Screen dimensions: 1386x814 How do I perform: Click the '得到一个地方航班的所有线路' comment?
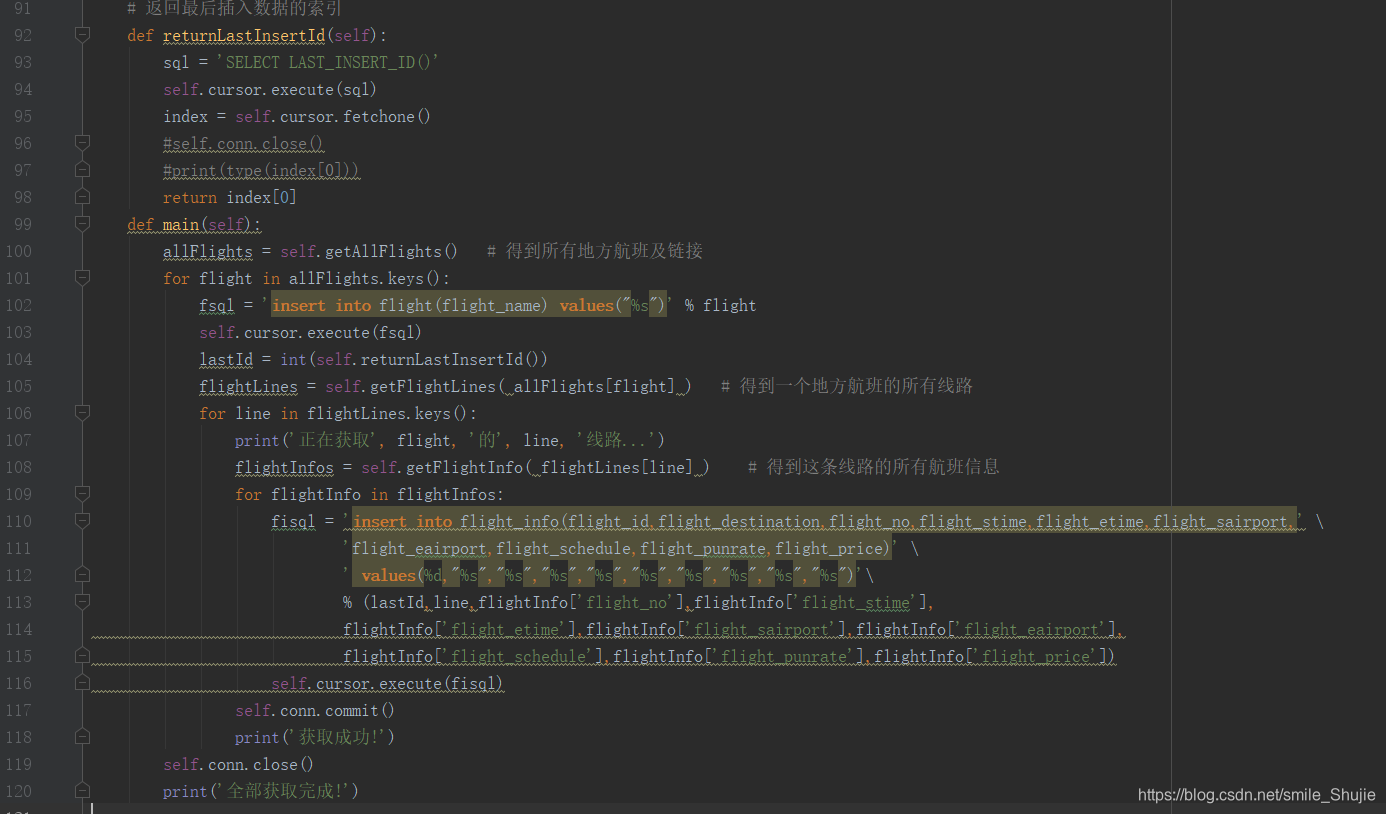click(847, 386)
